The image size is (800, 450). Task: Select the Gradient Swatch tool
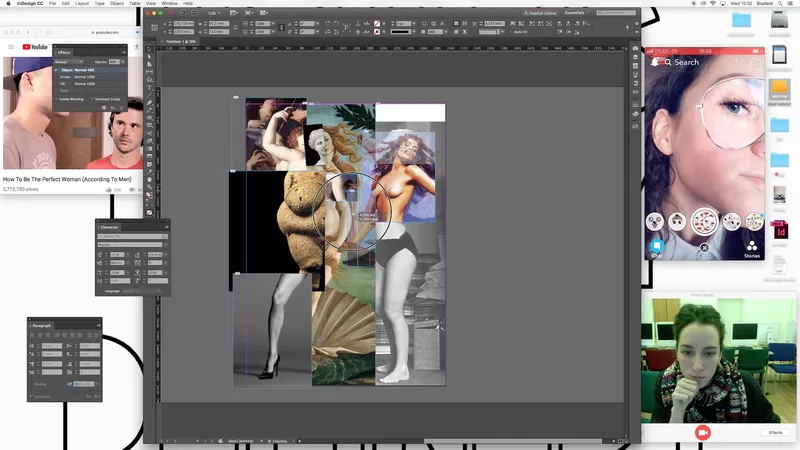coord(149,148)
